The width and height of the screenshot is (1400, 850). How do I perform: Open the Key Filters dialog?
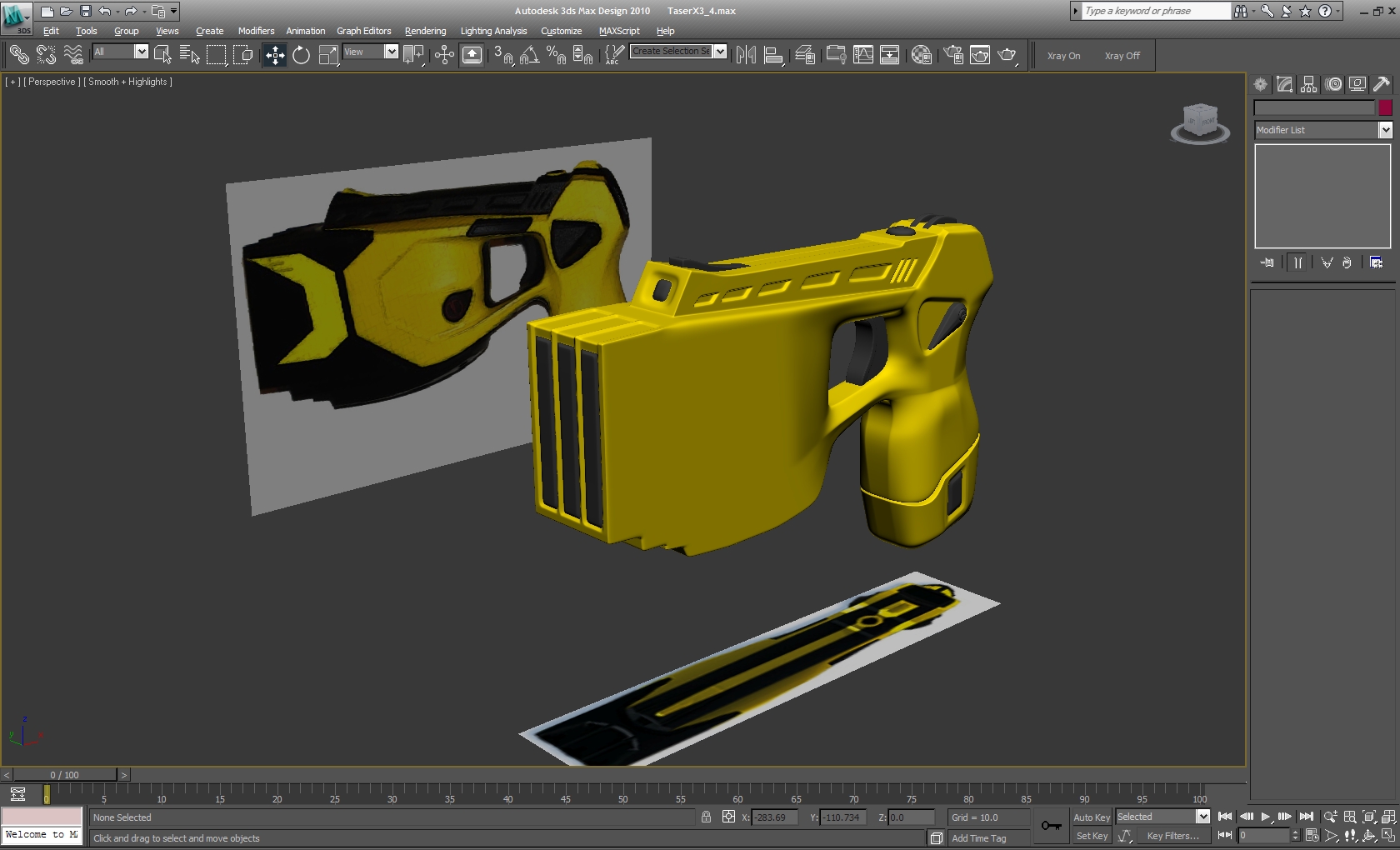(1172, 836)
